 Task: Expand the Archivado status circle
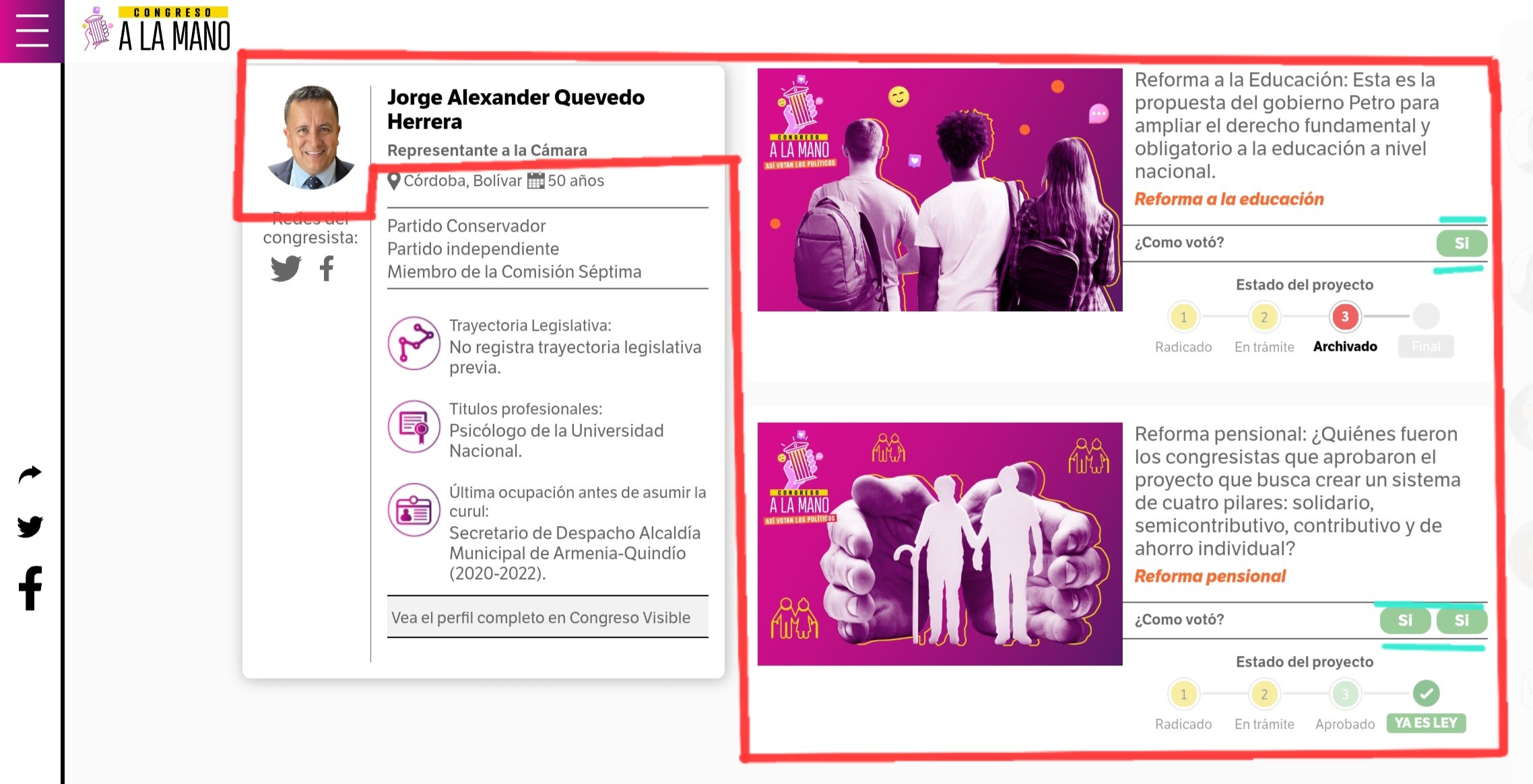1344,316
